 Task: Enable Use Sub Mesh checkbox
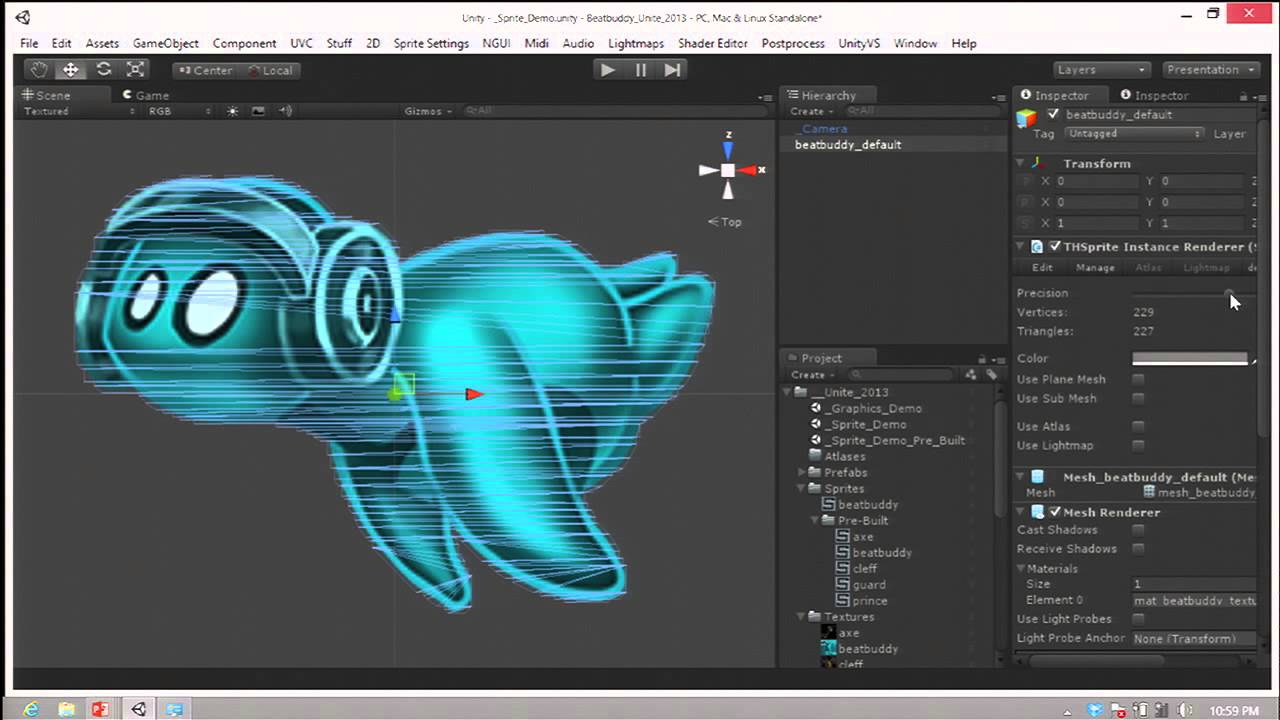tap(1138, 398)
